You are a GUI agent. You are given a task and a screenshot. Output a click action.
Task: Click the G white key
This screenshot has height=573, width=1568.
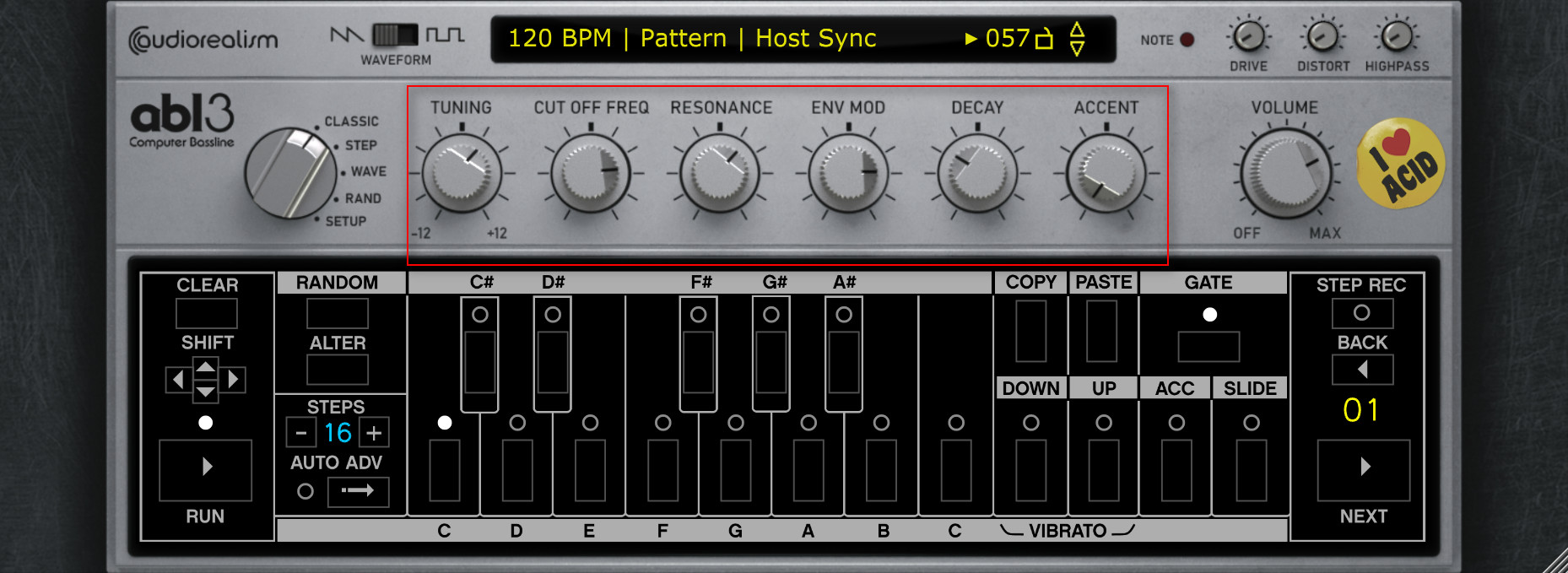[x=736, y=469]
